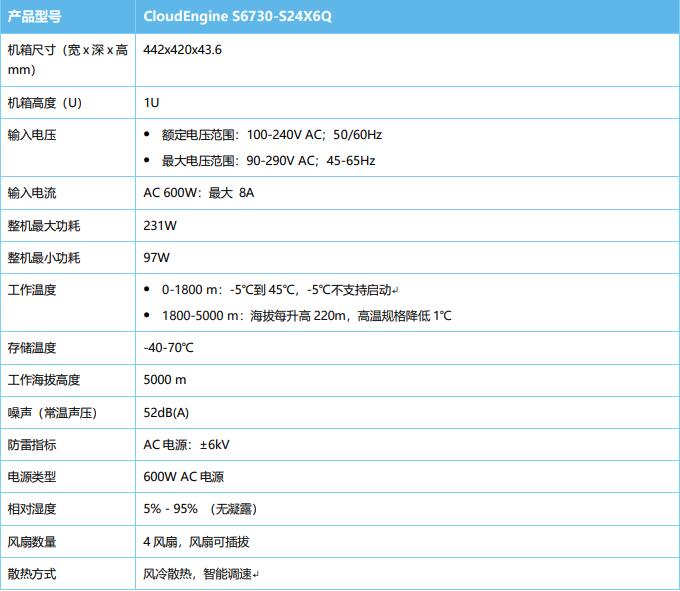Click the '最大电压范围：90-290V AC' line

[x=268, y=161]
